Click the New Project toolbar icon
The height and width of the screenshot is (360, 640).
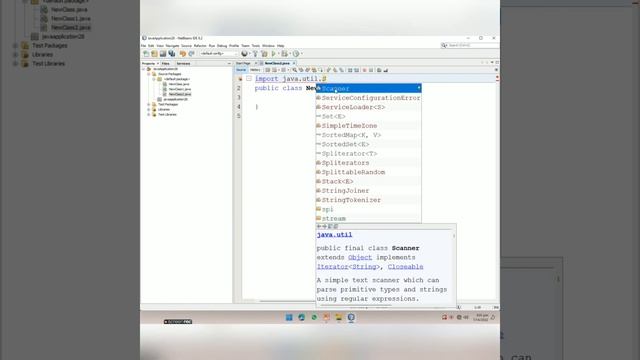pos(154,53)
